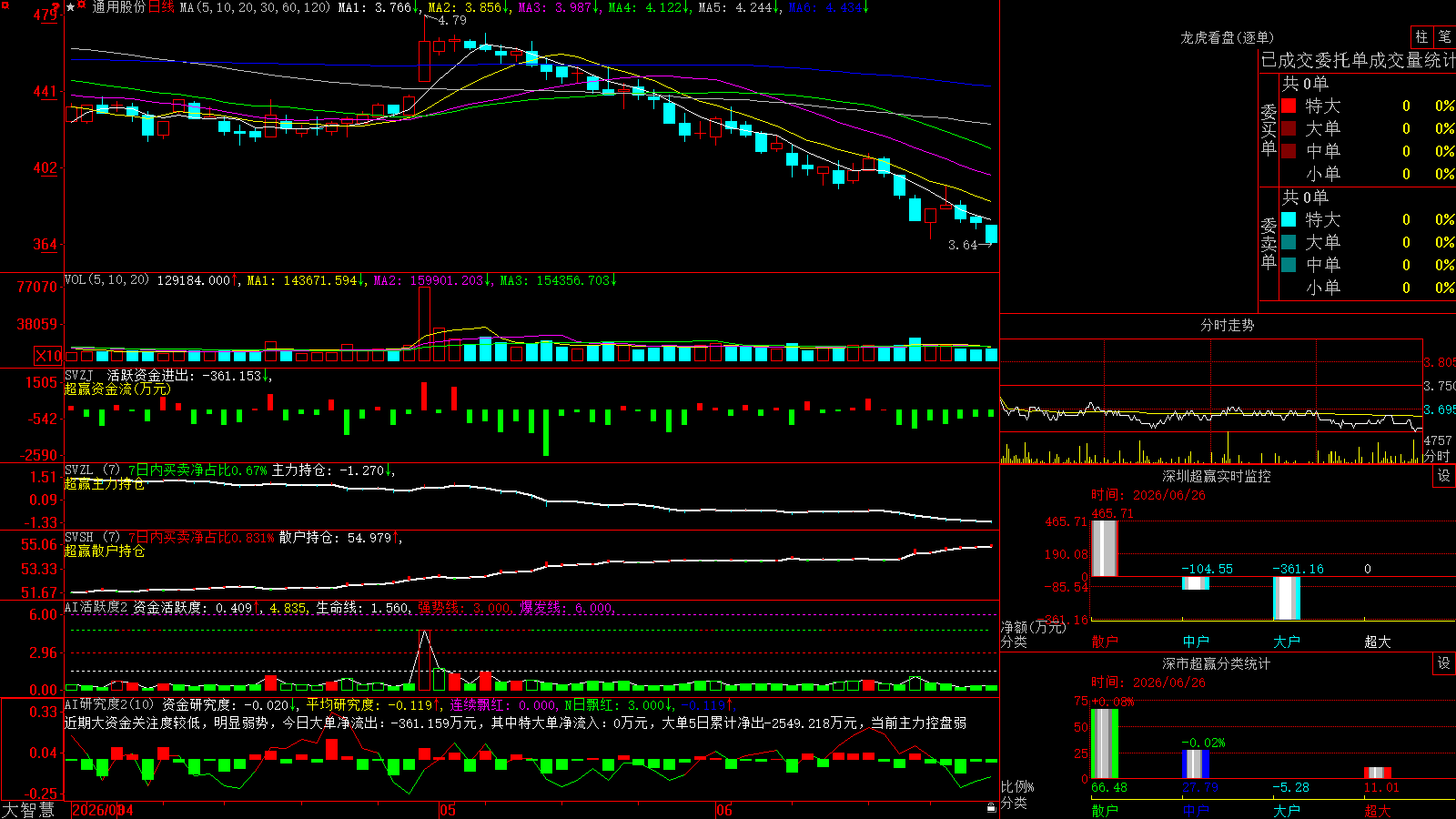
Task: Click the VOL(5,10,20) indicator label
Action: 106,280
